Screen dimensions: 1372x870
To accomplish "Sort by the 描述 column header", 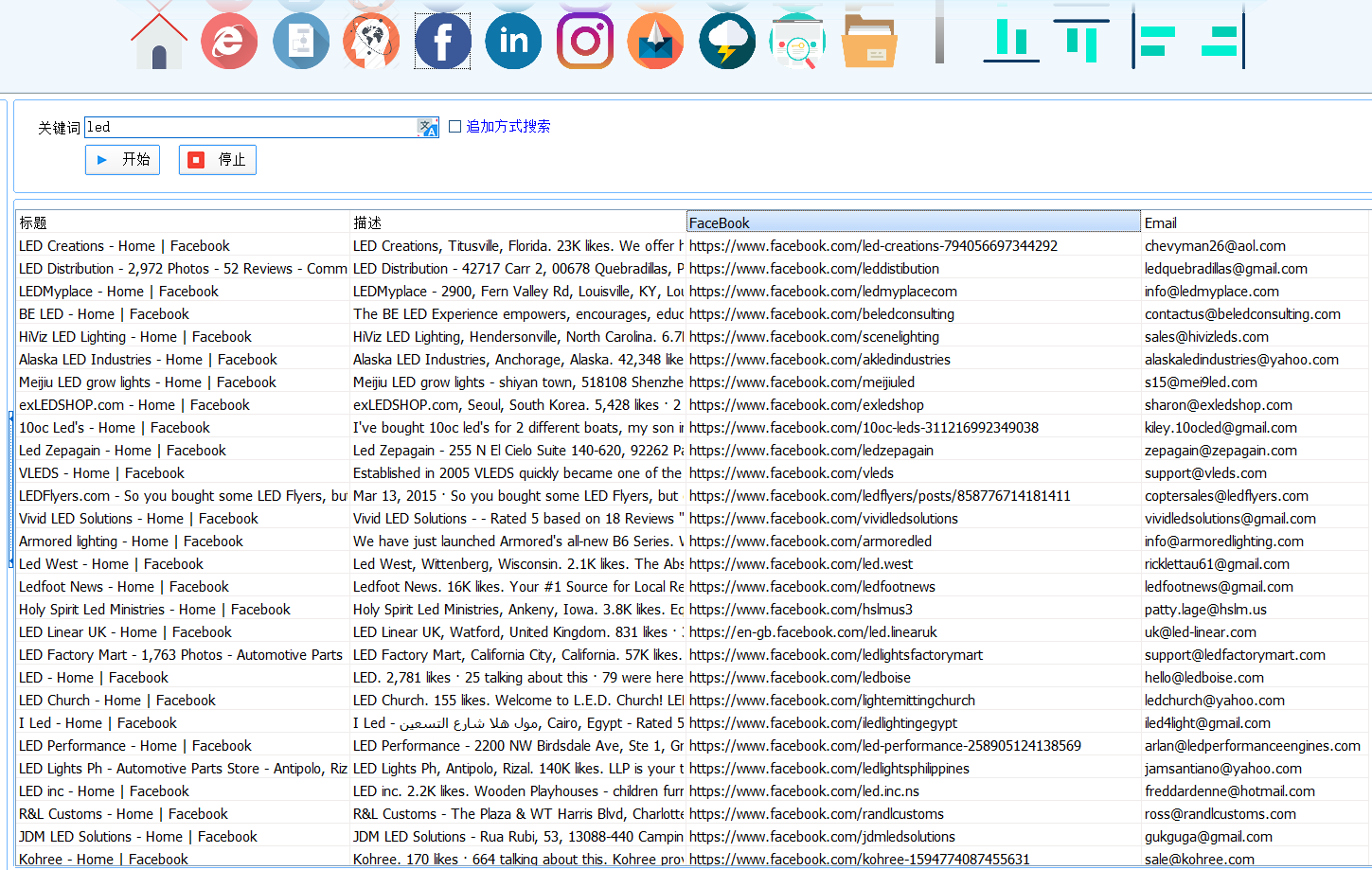I will click(518, 222).
